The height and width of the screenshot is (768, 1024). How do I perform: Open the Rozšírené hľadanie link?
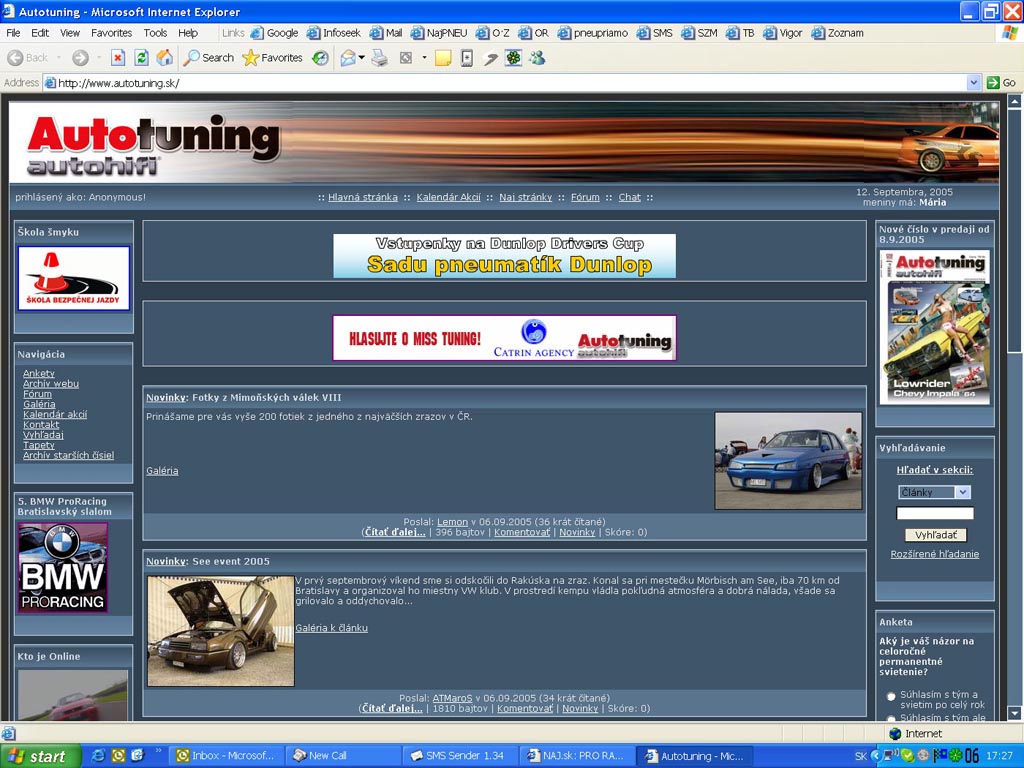click(935, 554)
